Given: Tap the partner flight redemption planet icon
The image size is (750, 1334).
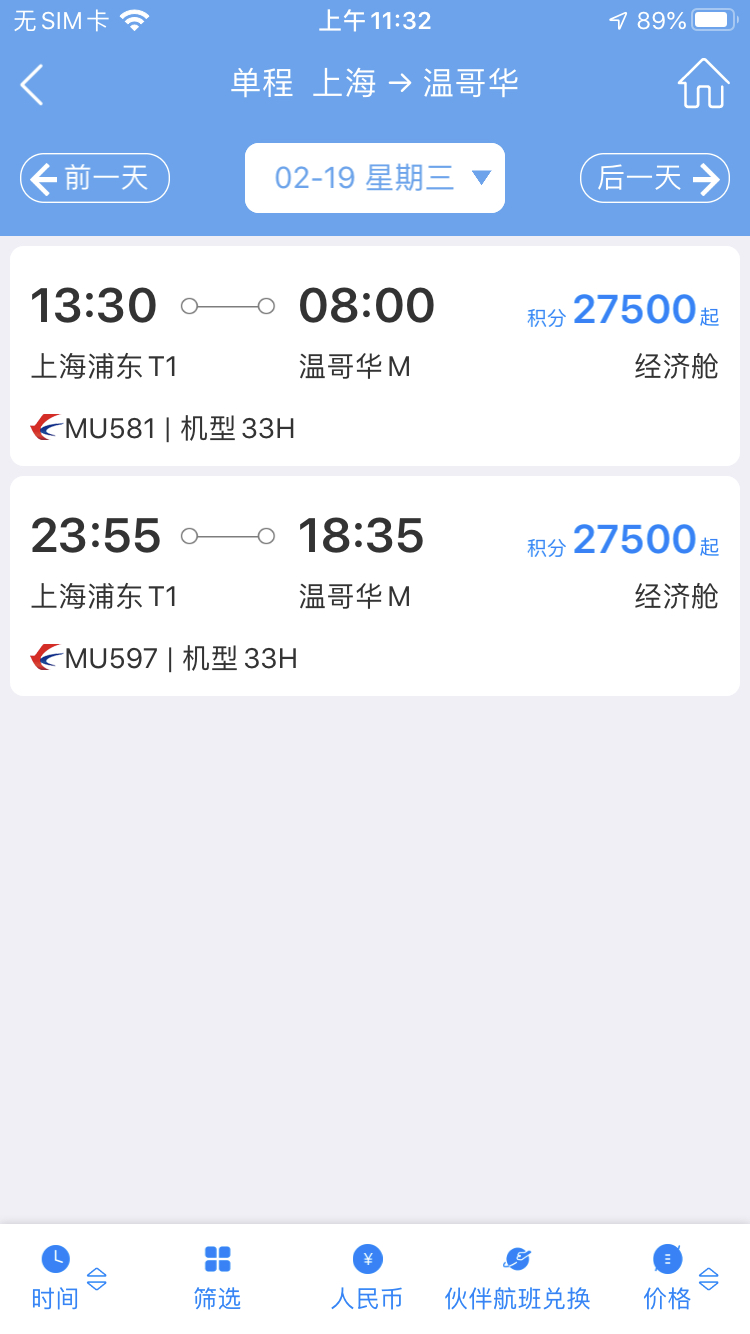Looking at the screenshot, I should [517, 1258].
